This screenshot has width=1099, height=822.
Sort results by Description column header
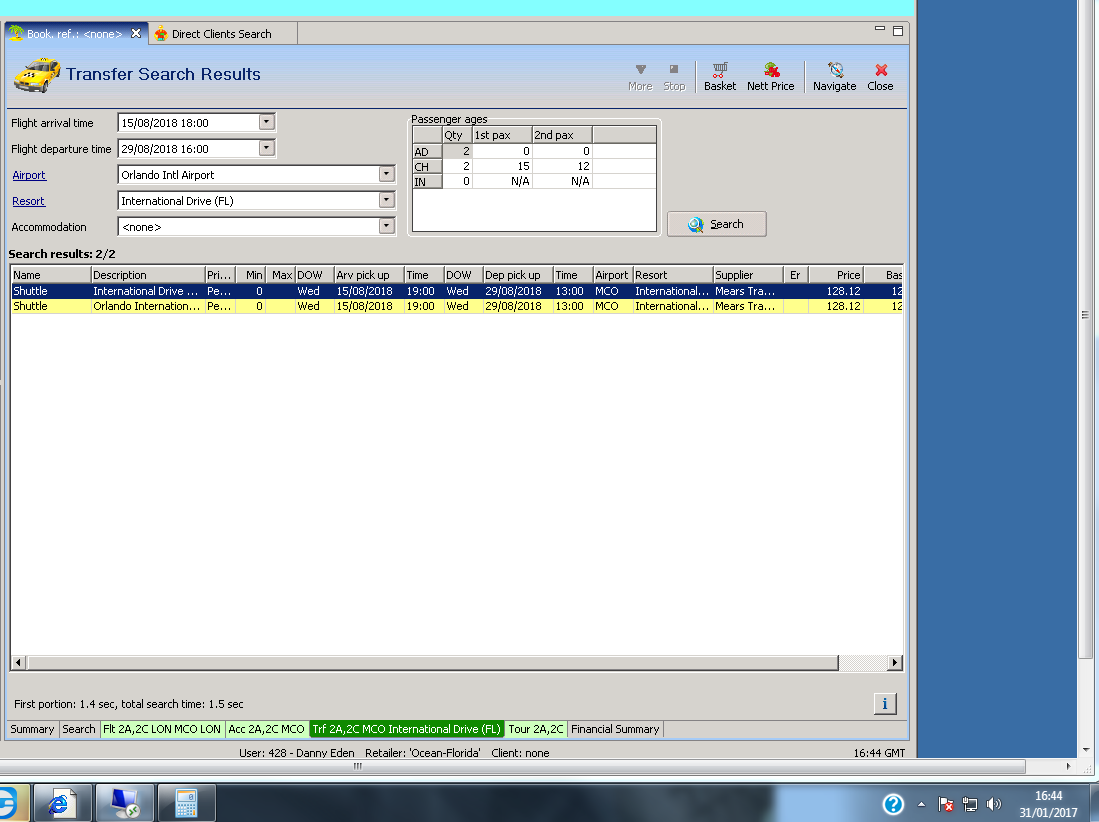pos(148,275)
